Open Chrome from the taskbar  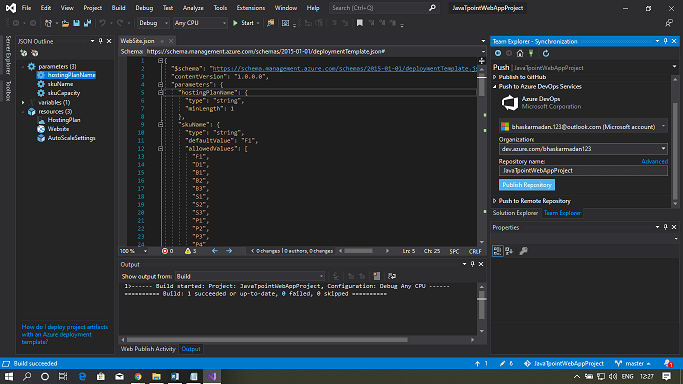point(138,376)
